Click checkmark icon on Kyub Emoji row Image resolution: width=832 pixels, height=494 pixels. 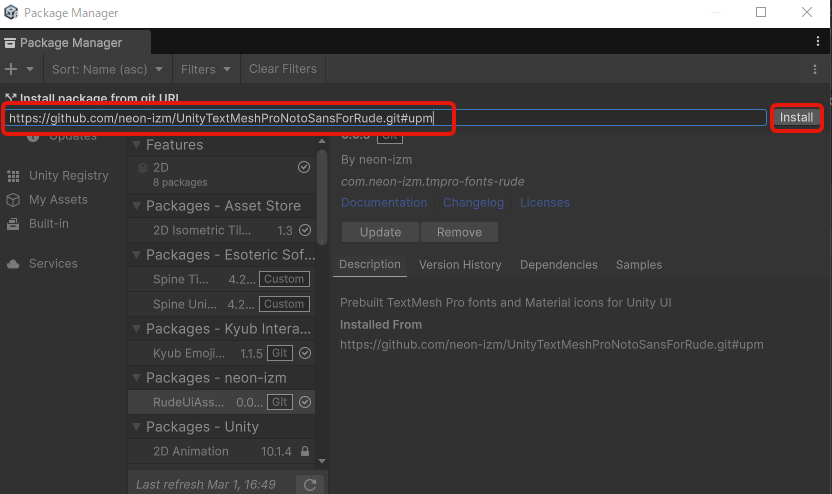(305, 353)
